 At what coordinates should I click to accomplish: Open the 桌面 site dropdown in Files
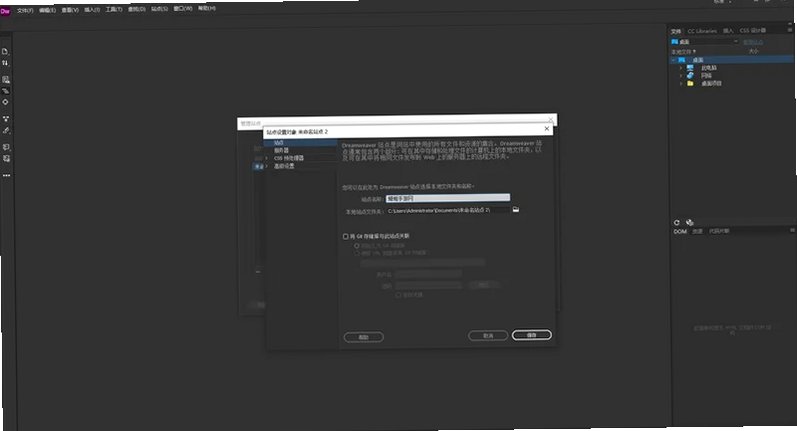click(704, 42)
